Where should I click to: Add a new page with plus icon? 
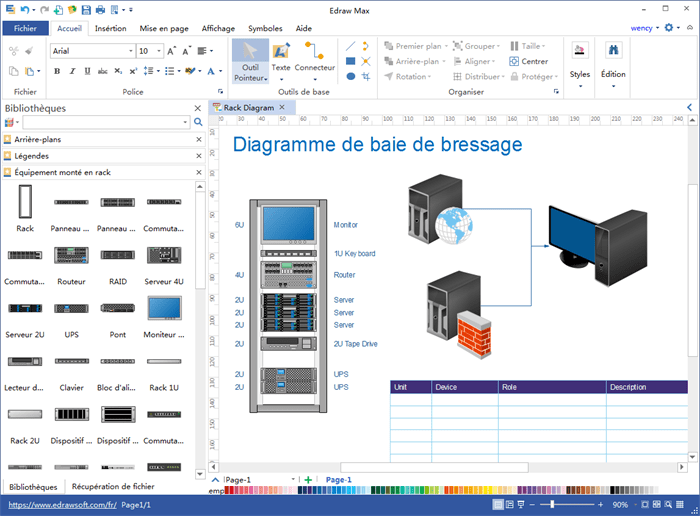(308, 480)
